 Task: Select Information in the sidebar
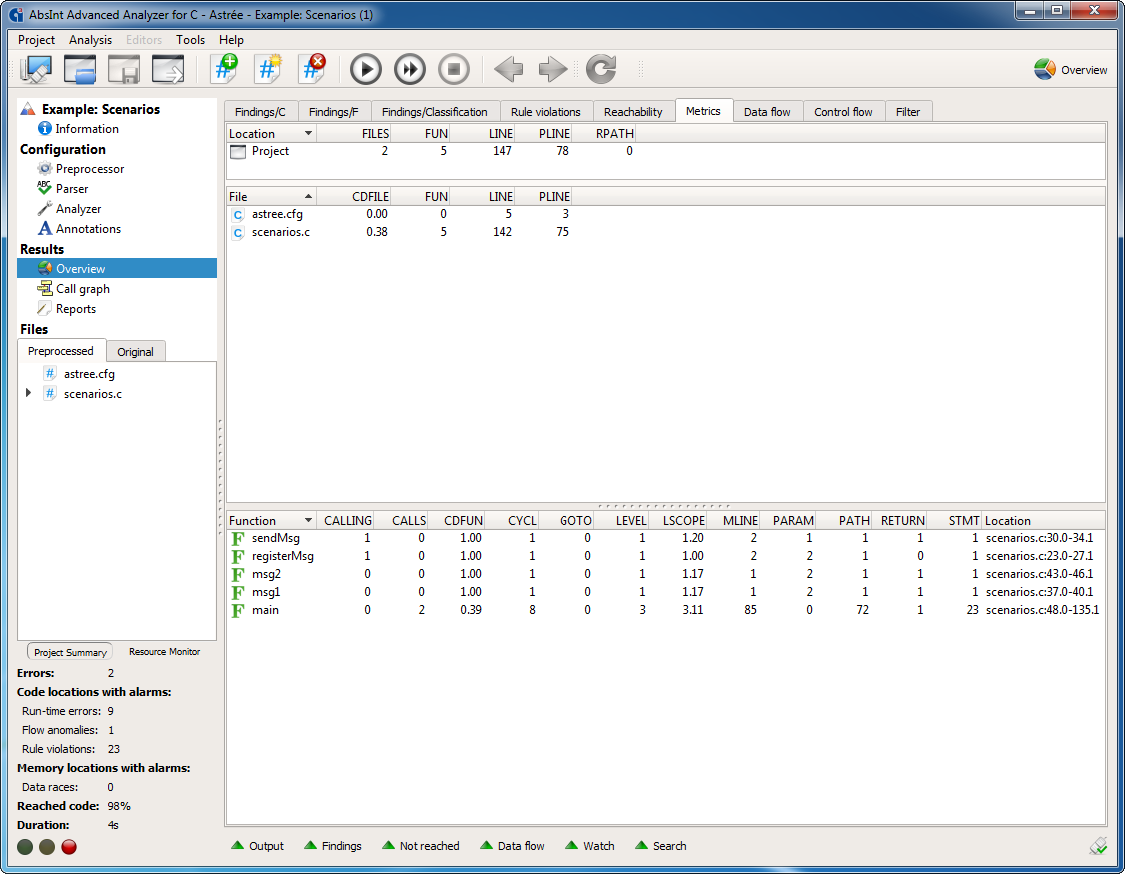coord(78,129)
